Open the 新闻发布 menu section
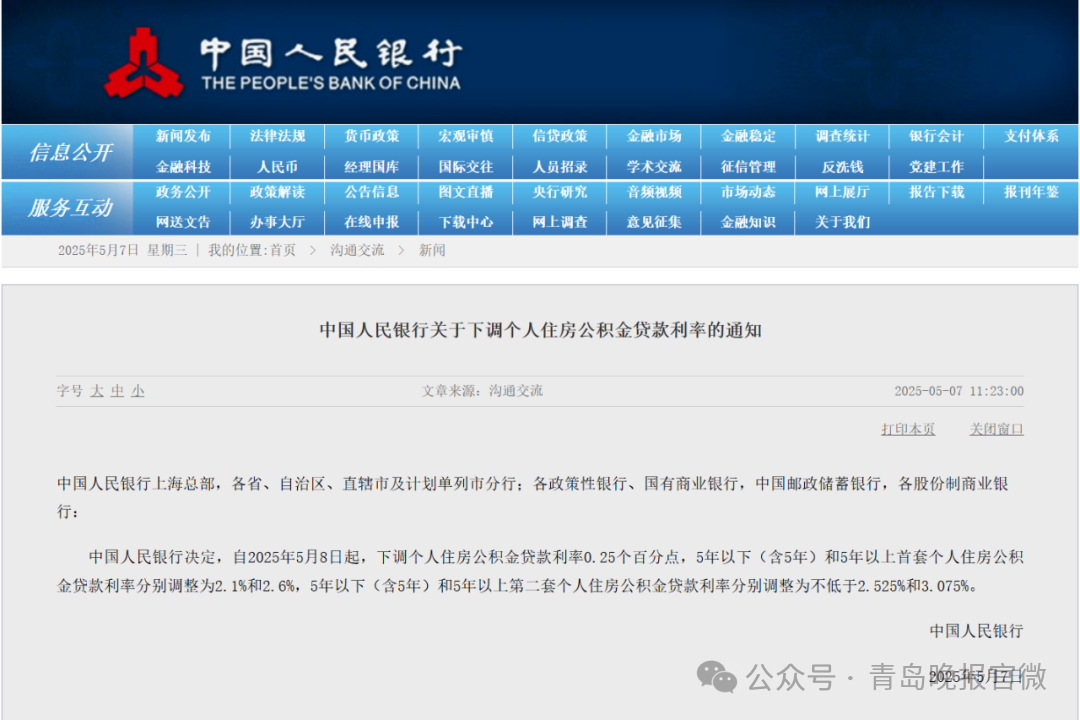1080x720 pixels. (183, 136)
